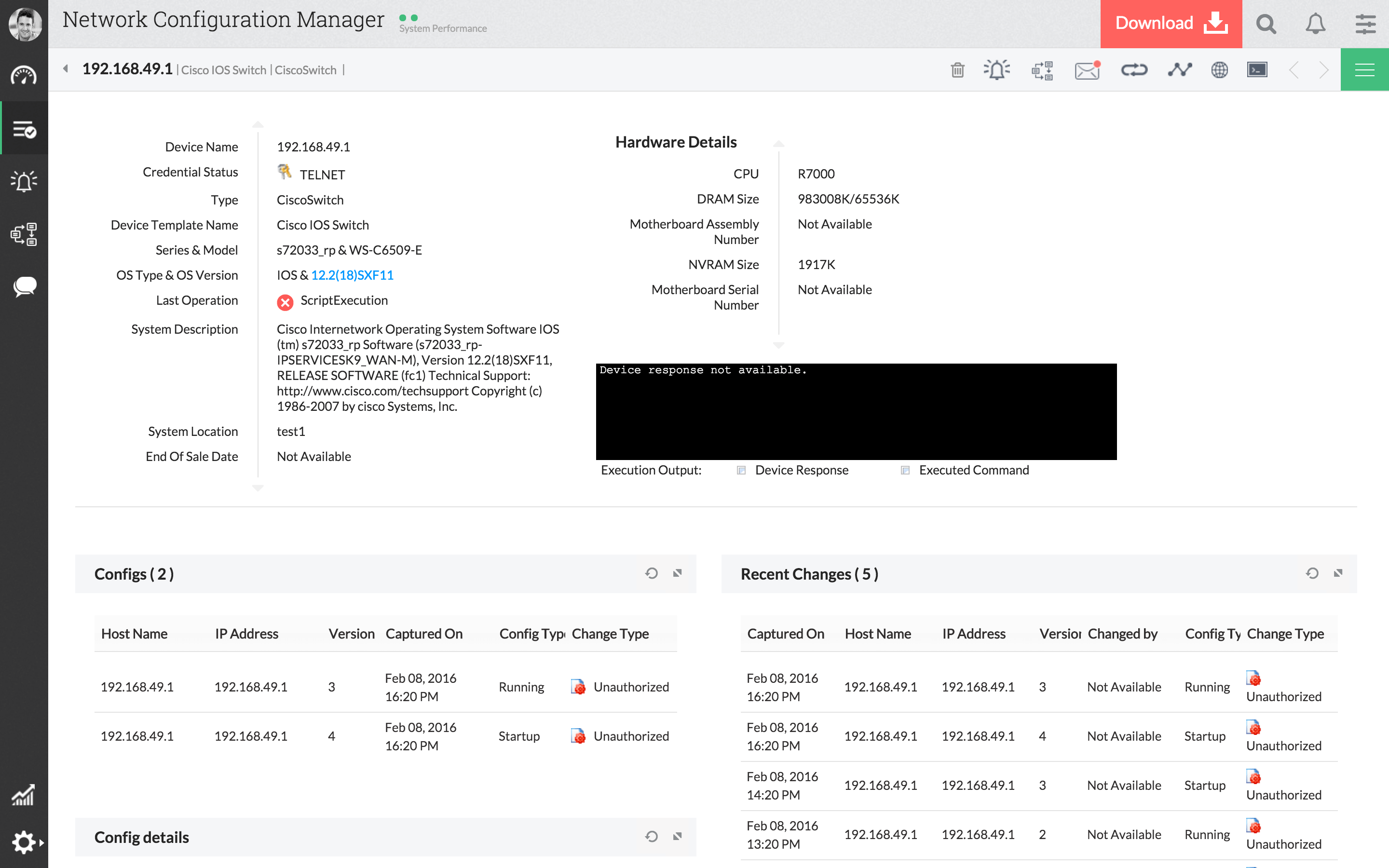Click inside the black execution output console
The height and width of the screenshot is (868, 1389).
(x=856, y=412)
